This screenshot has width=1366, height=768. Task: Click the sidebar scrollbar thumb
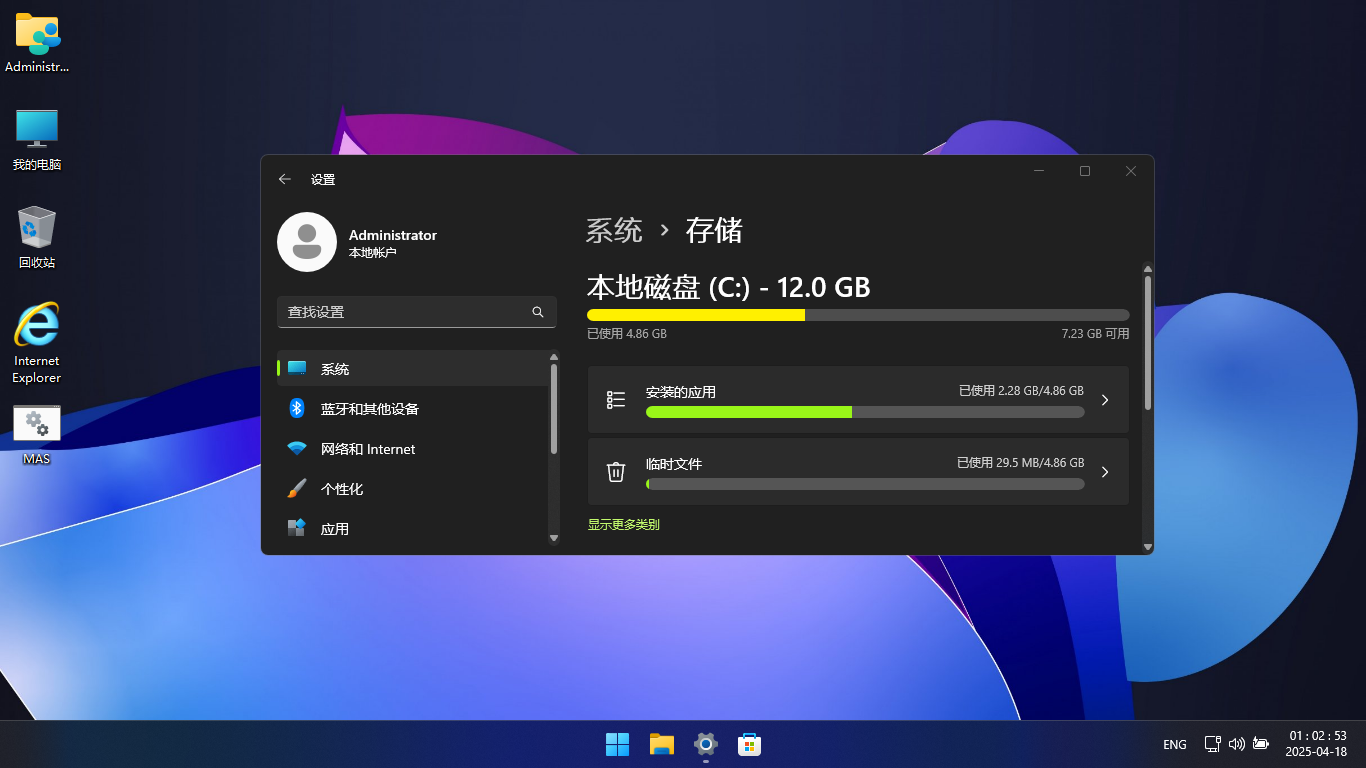[554, 408]
